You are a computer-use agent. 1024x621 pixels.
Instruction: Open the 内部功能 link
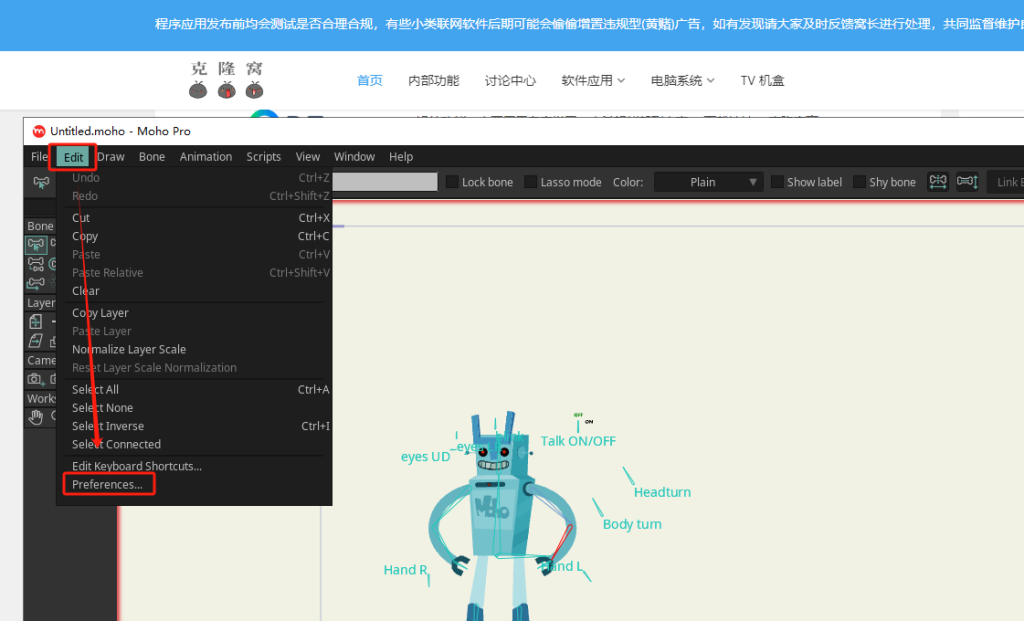pyautogui.click(x=434, y=80)
